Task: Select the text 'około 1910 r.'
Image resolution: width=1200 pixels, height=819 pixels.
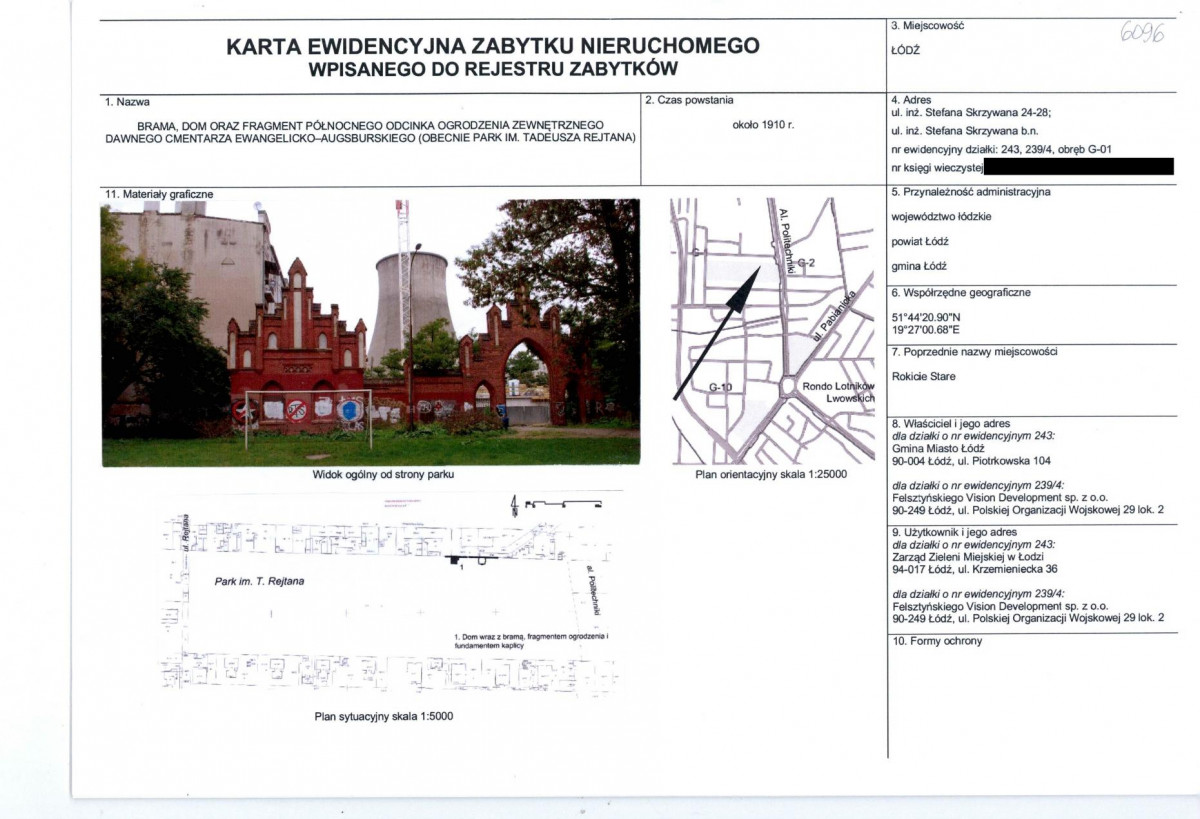Action: [x=763, y=126]
